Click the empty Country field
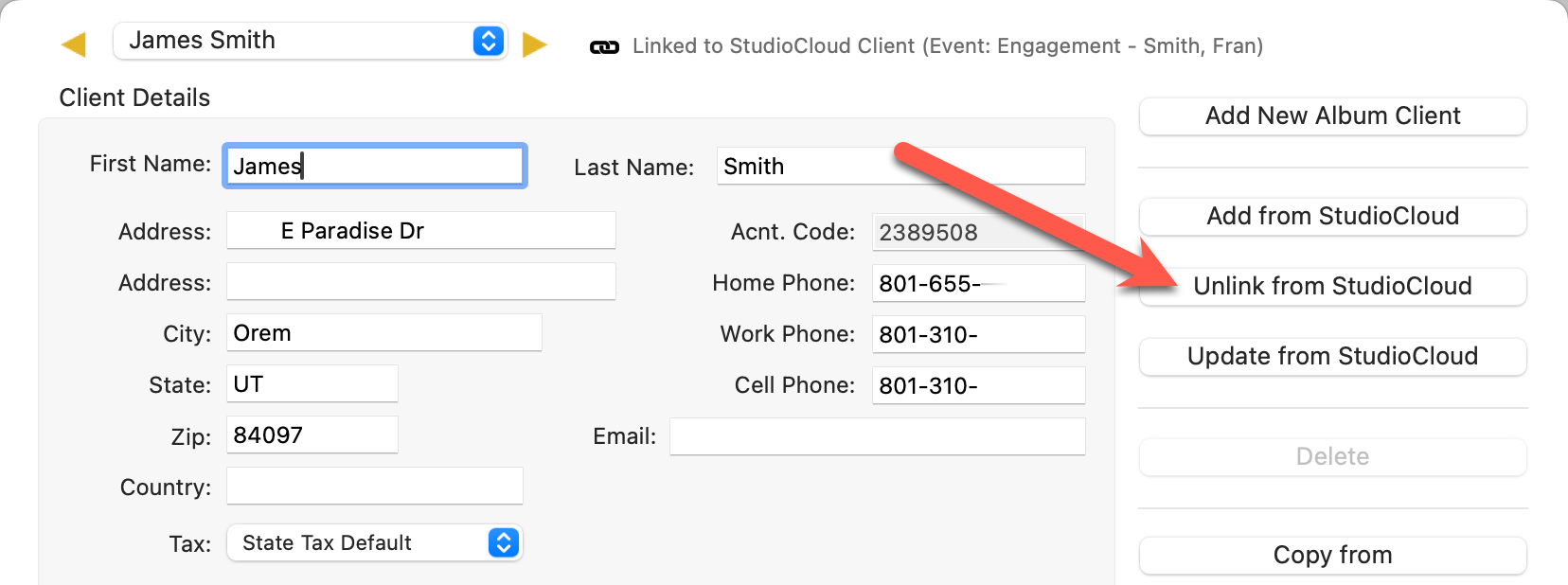The height and width of the screenshot is (585, 1568). click(374, 487)
